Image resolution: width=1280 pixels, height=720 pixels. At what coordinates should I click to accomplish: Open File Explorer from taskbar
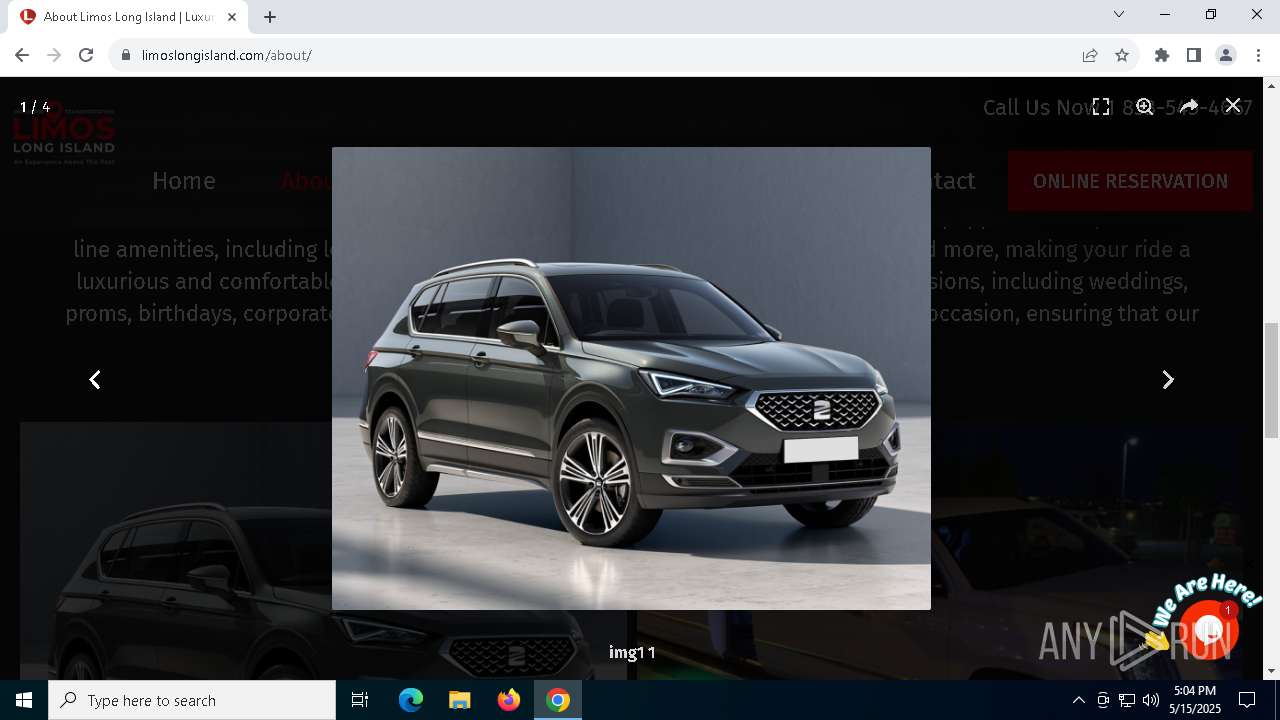459,700
